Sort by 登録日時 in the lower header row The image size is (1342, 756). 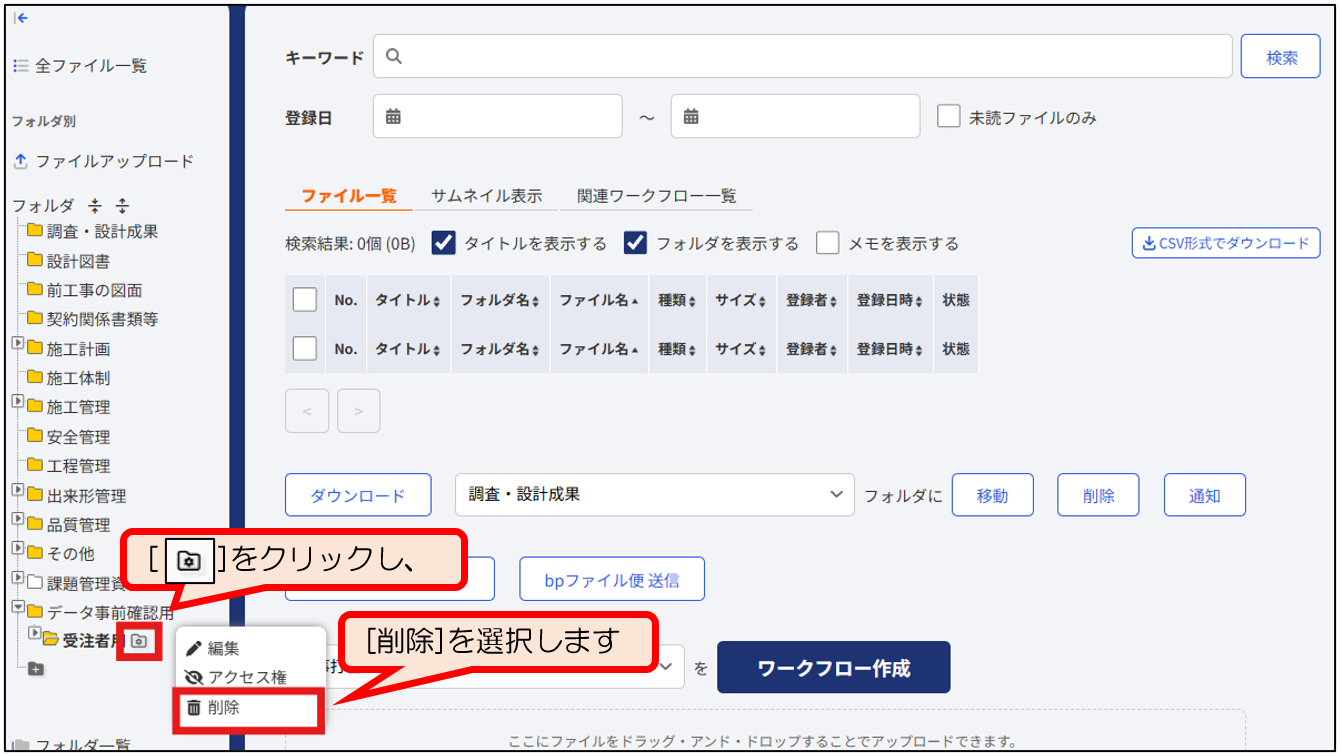tap(890, 349)
